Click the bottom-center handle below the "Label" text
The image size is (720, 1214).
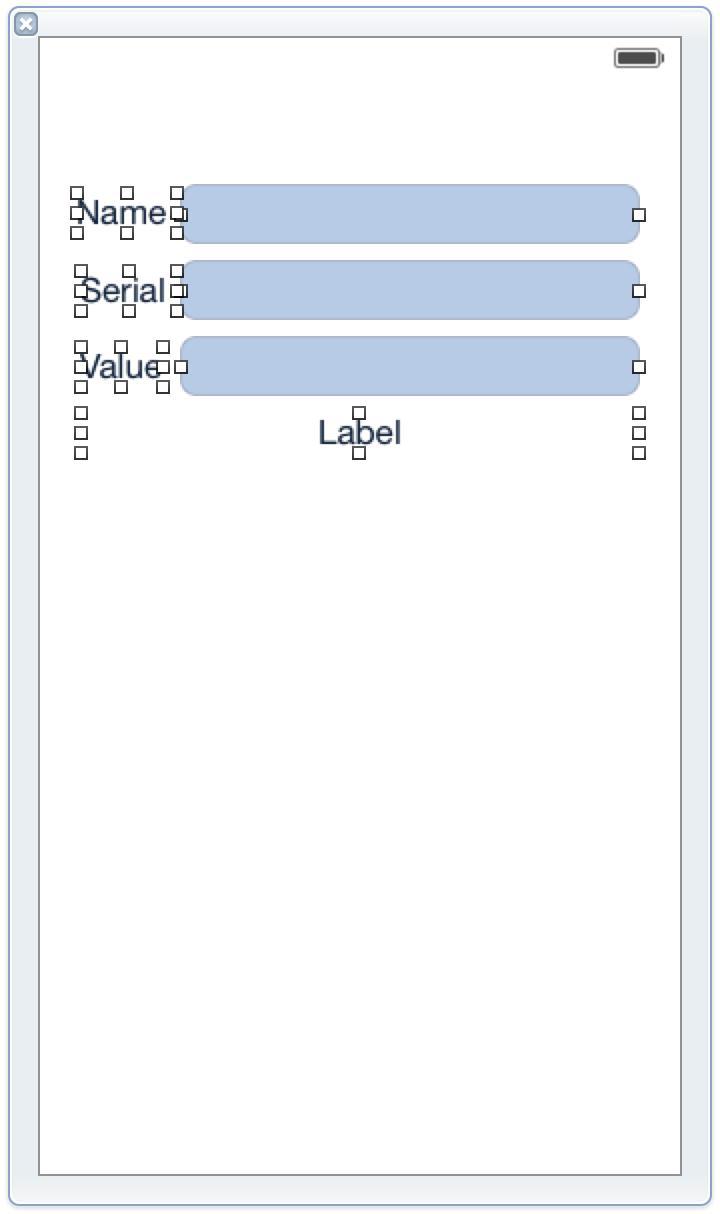359,453
